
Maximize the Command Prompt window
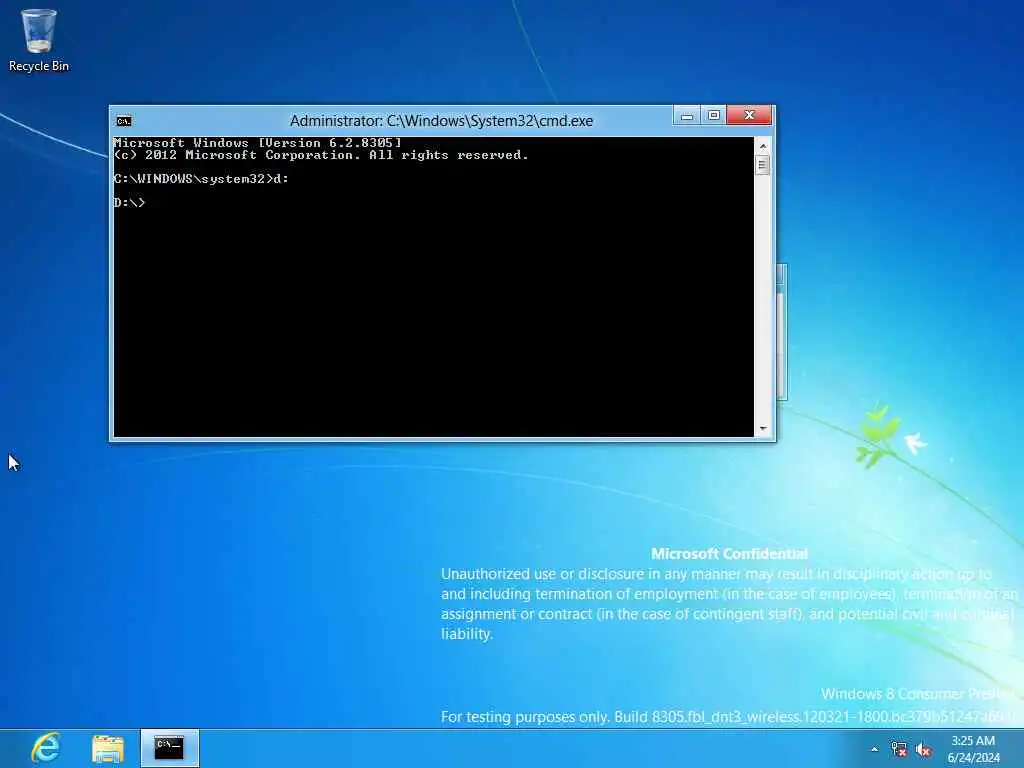714,116
